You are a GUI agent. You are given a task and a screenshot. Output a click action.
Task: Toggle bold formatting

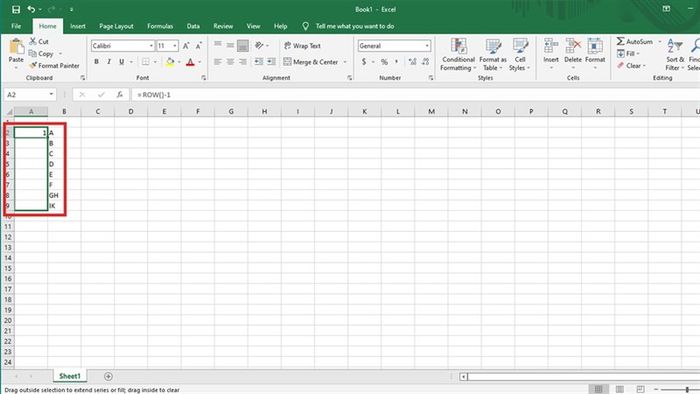pyautogui.click(x=96, y=62)
